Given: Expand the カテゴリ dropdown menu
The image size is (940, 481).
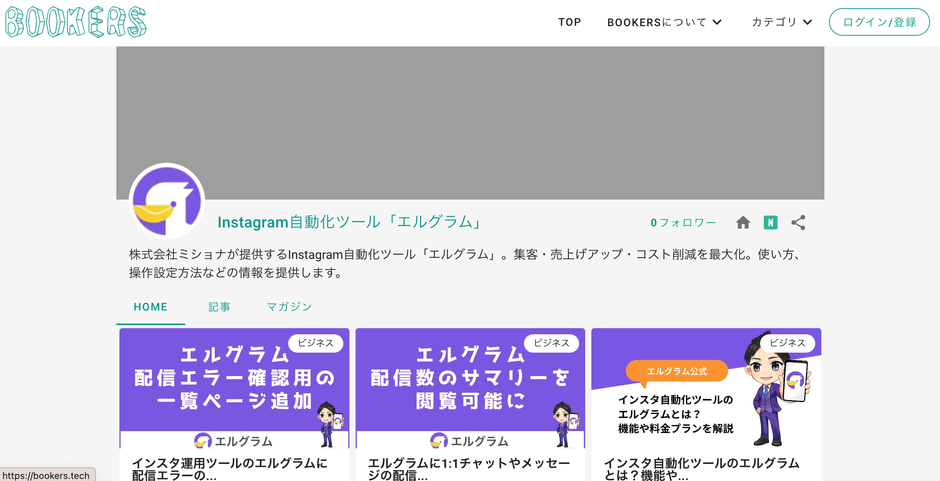Looking at the screenshot, I should (782, 22).
